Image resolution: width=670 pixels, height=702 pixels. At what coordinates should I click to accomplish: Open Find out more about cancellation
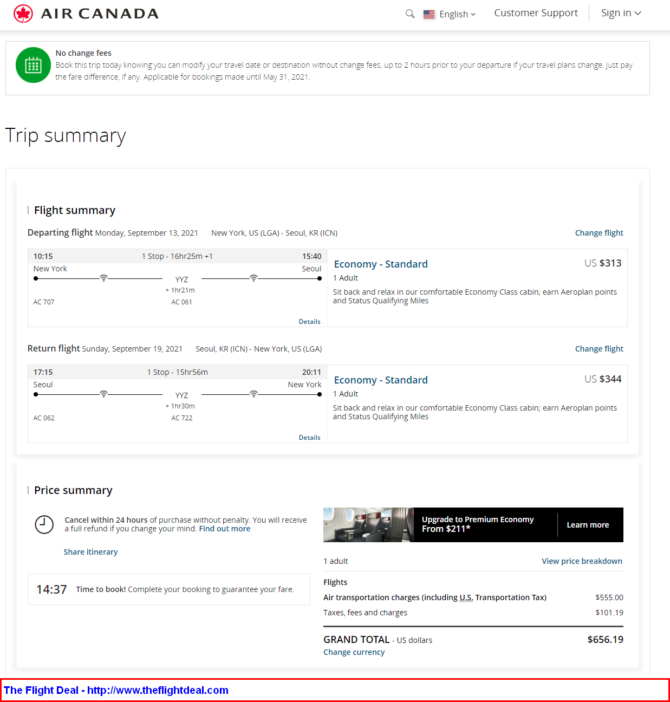[225, 529]
